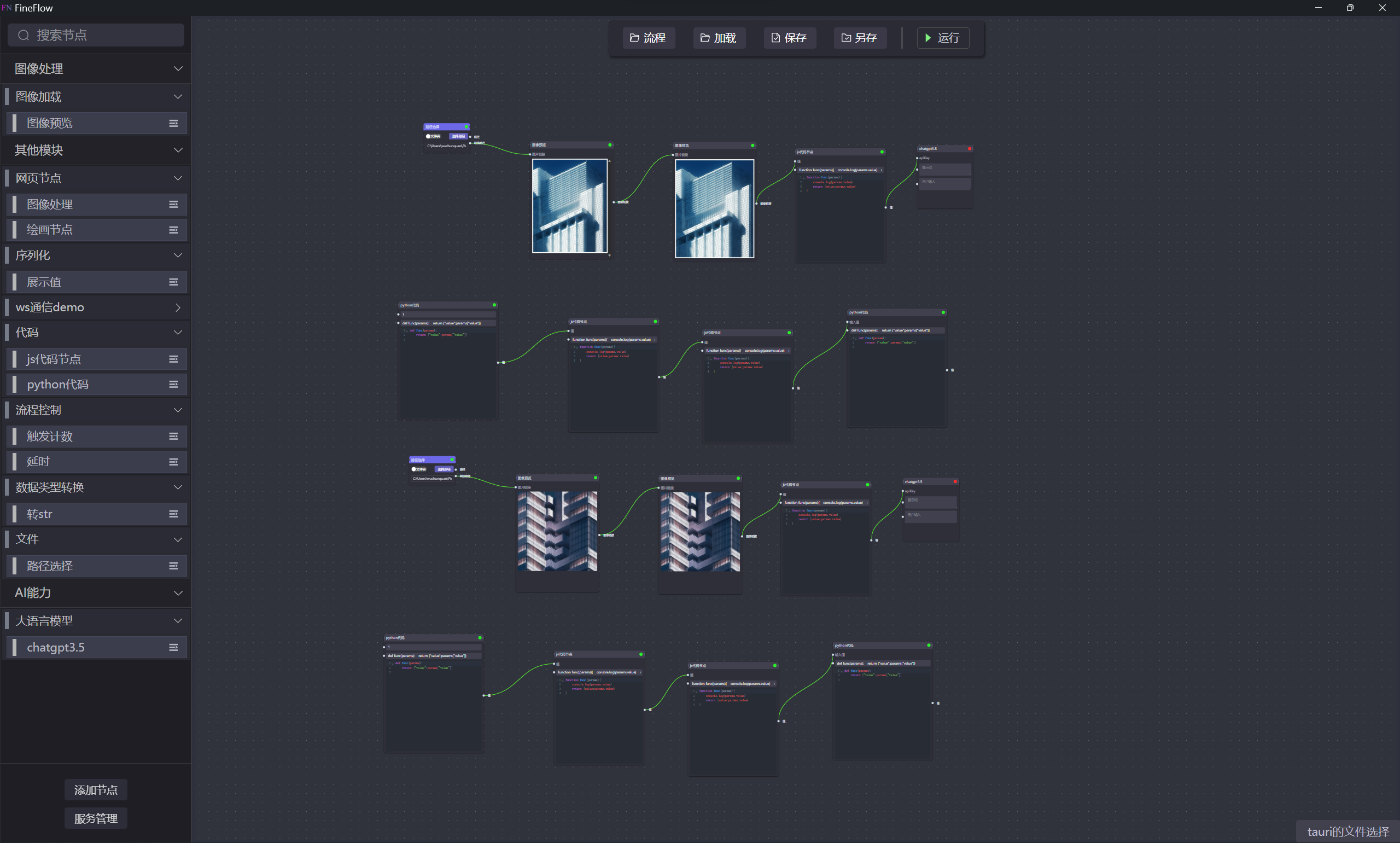Click the chatgpt3.5 list icon in the sidebar

pyautogui.click(x=174, y=647)
